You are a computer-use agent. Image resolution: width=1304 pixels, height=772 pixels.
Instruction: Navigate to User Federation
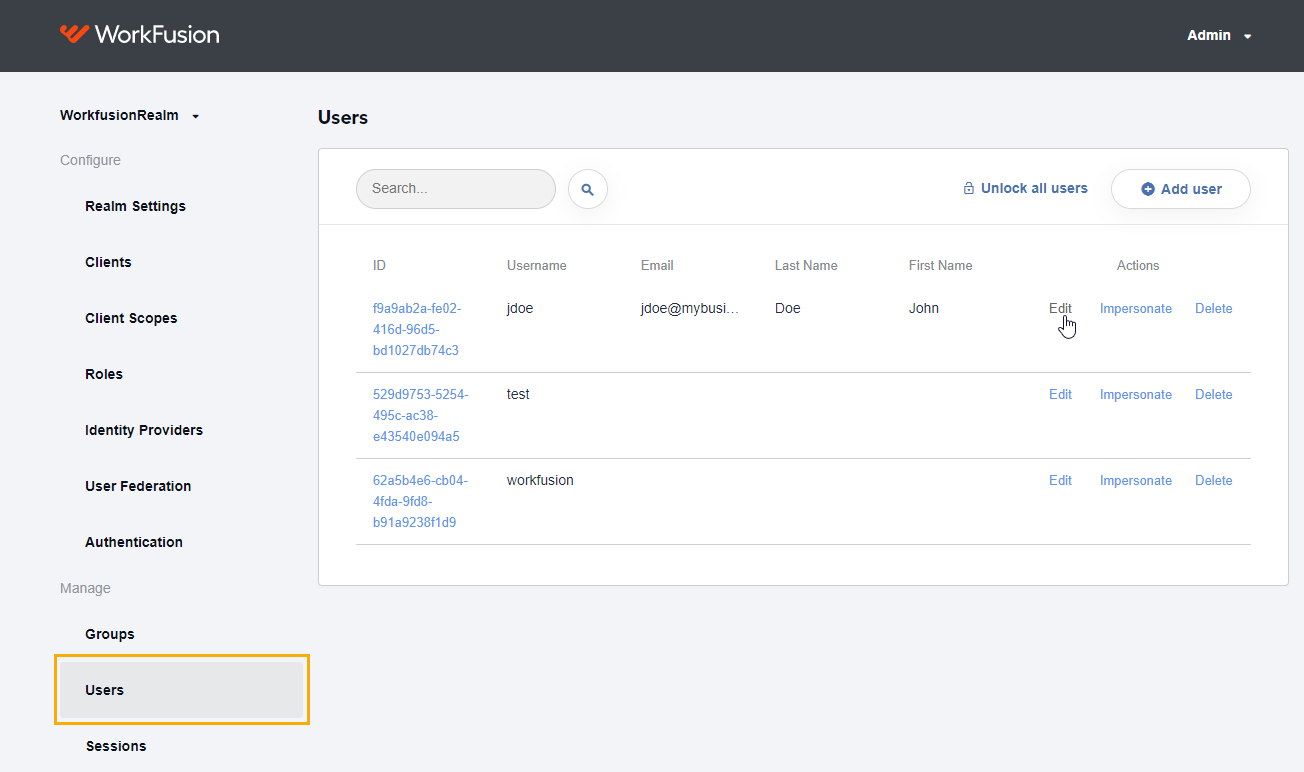[138, 486]
